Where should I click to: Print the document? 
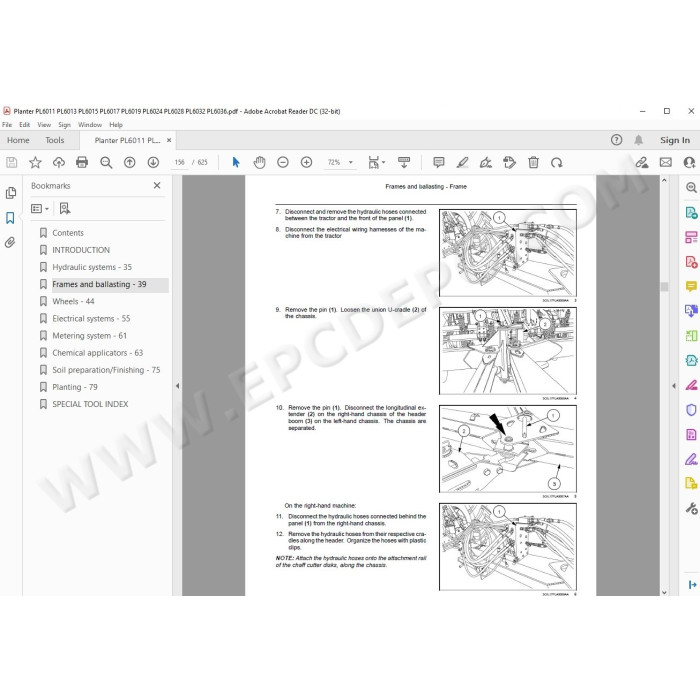point(82,162)
